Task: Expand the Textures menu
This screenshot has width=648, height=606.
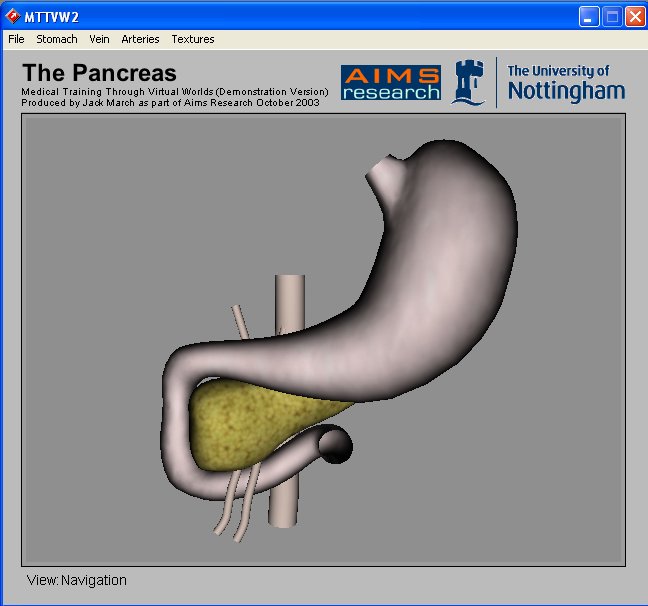Action: pyautogui.click(x=193, y=39)
